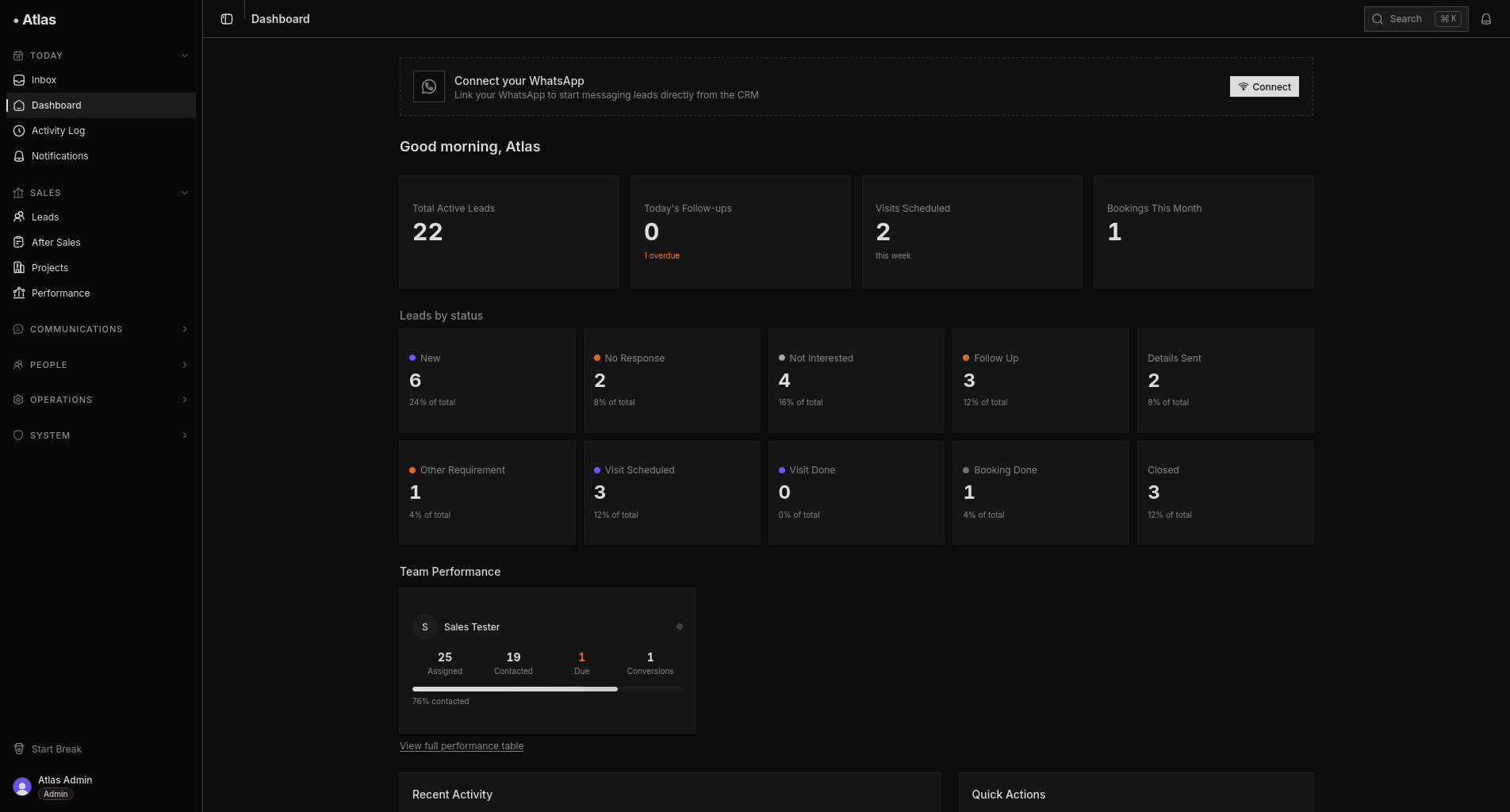Click the After Sales icon
The image size is (1510, 812).
[x=19, y=242]
